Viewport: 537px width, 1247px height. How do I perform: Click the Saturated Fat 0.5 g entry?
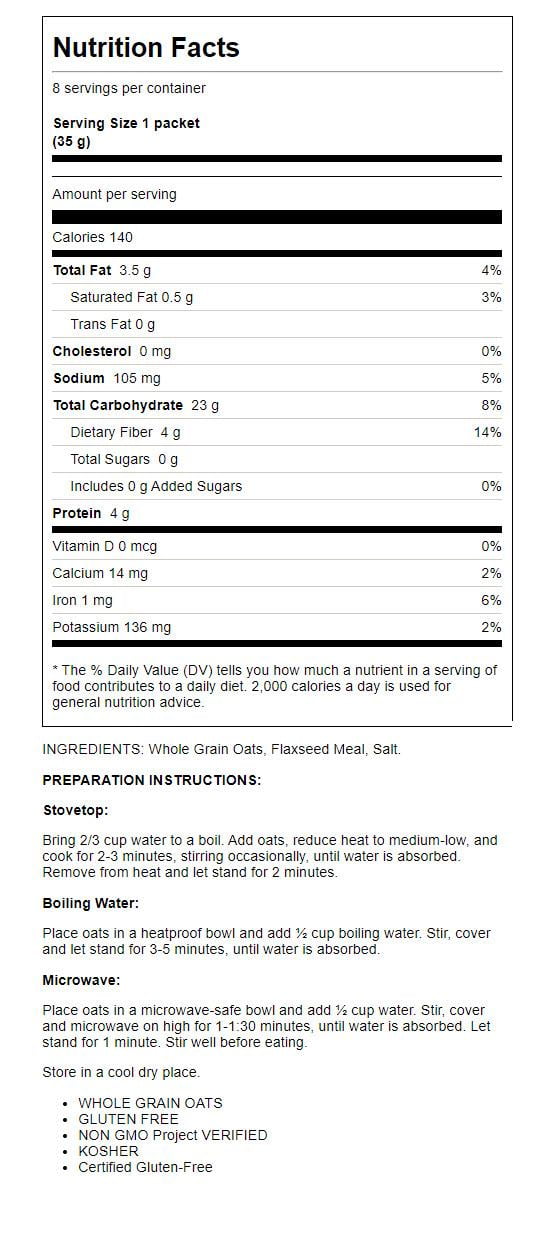click(x=132, y=297)
